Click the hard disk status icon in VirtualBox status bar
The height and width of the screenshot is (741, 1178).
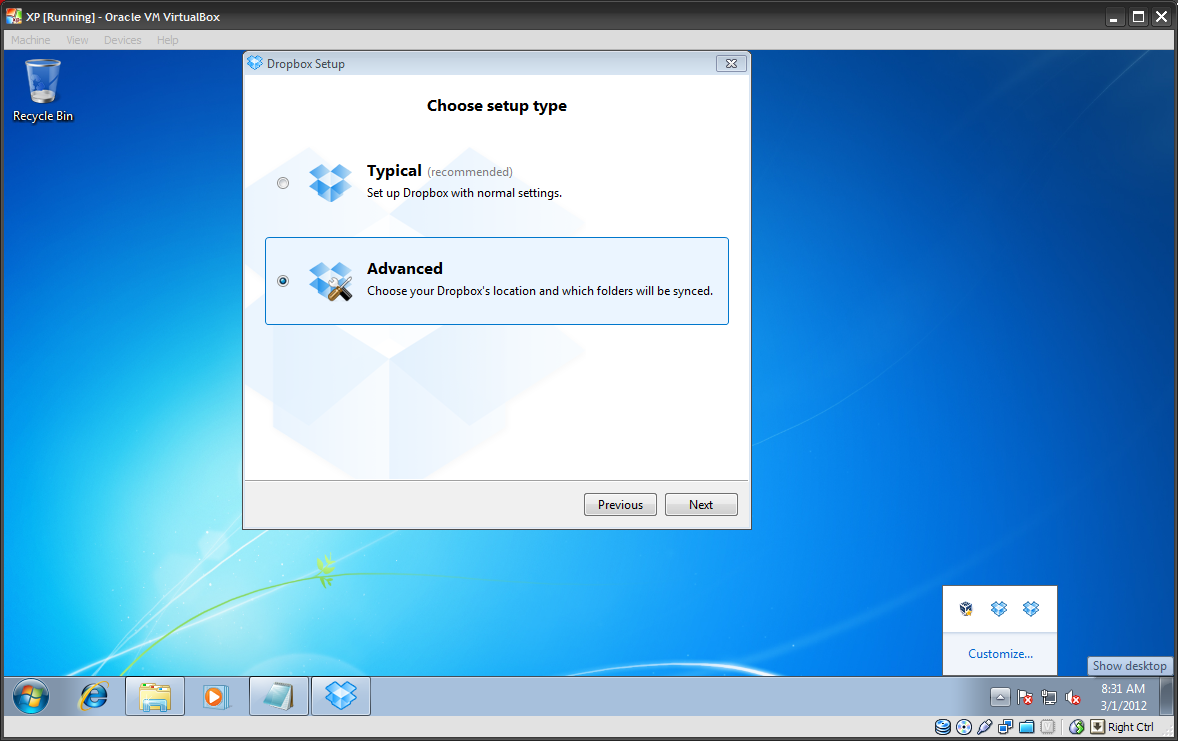coord(943,727)
